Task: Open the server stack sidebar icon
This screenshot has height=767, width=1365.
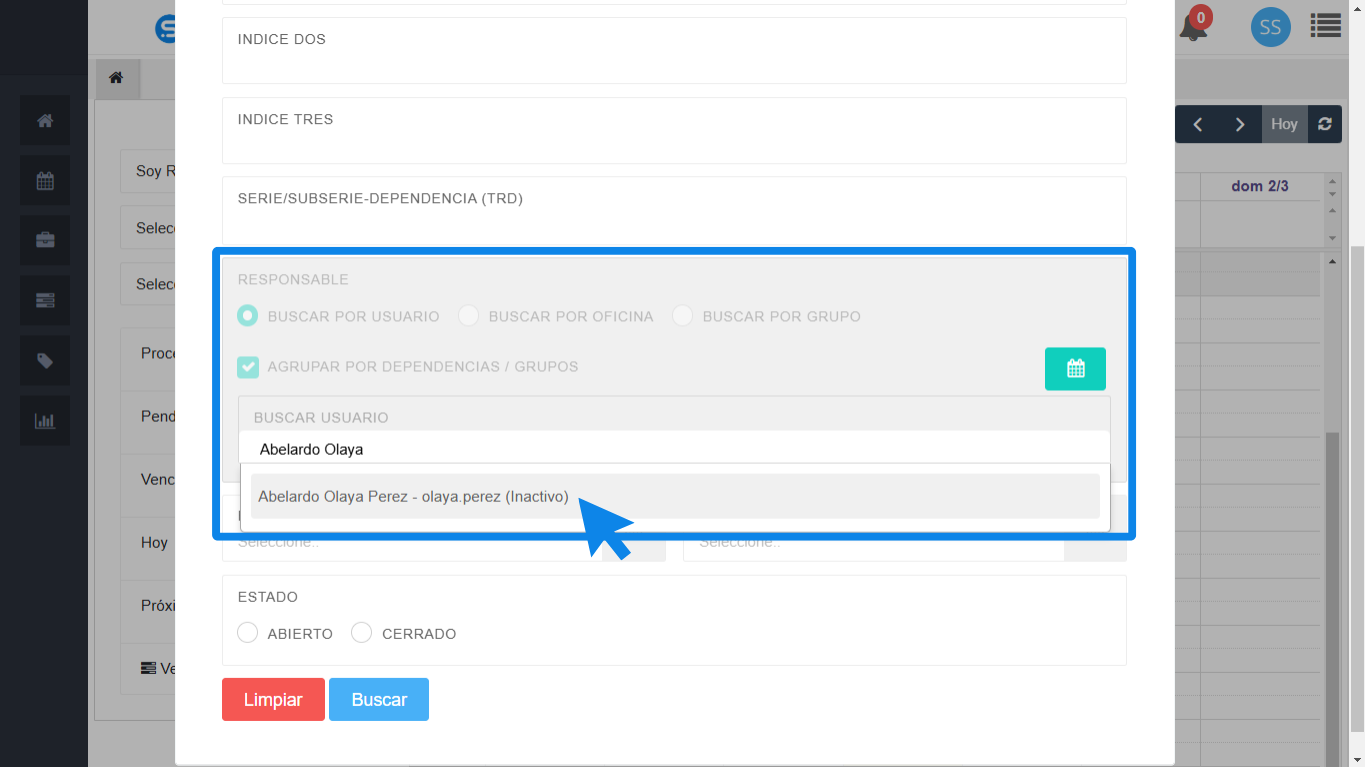Action: pos(45,301)
